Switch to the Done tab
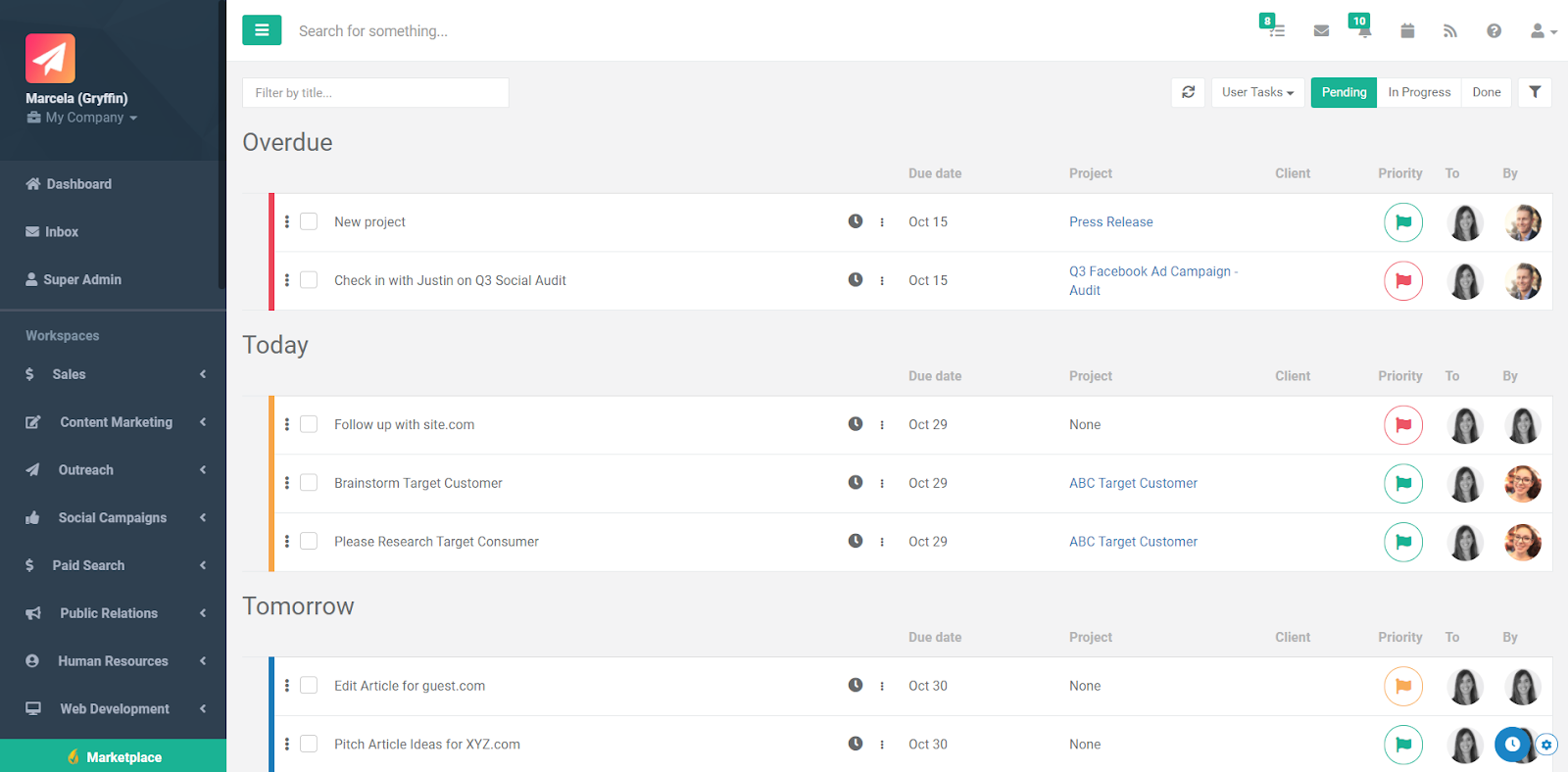Screen dimensions: 1568x772 (x=1486, y=92)
